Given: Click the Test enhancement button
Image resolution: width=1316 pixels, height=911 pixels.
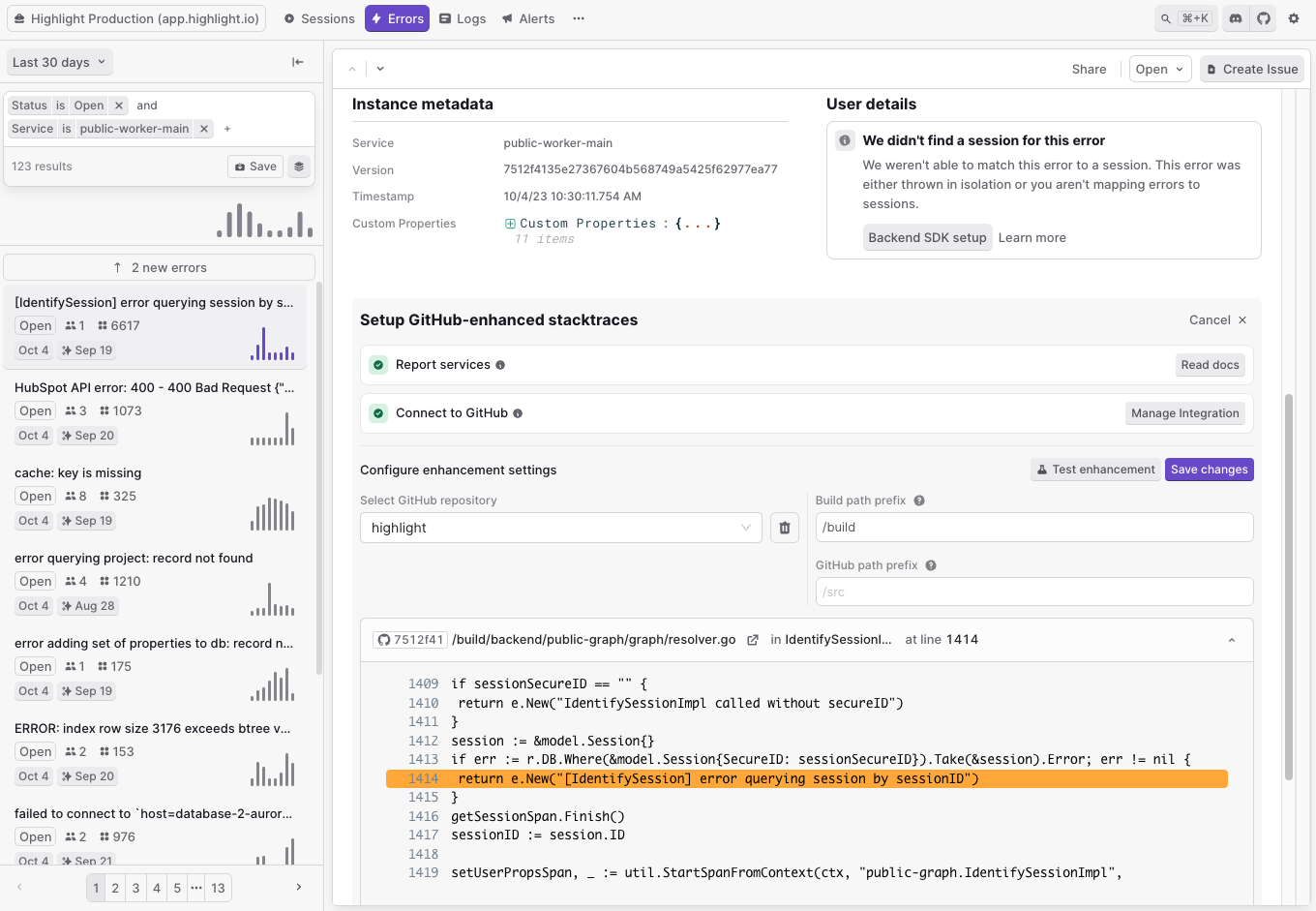Looking at the screenshot, I should [x=1094, y=470].
